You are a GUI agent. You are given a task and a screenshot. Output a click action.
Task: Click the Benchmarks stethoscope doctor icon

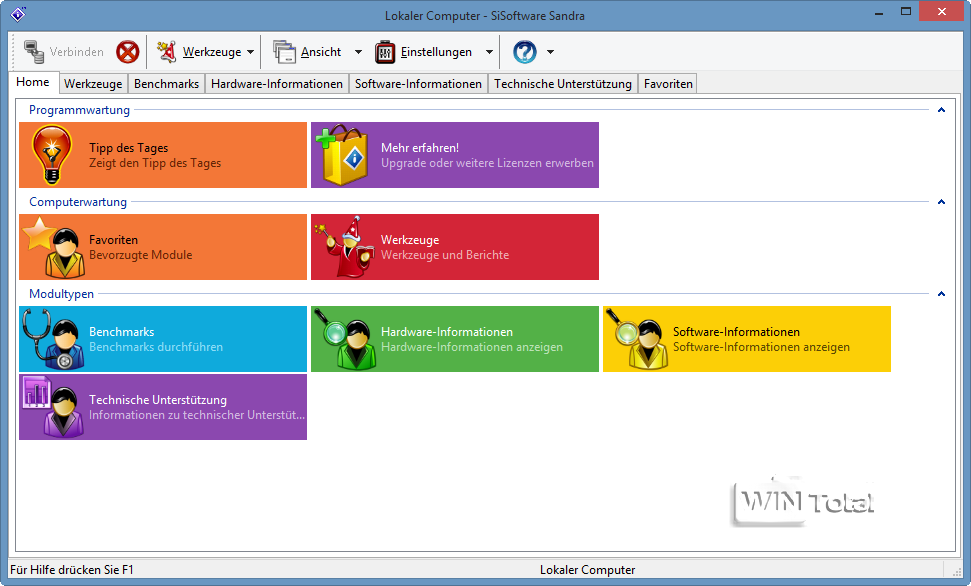click(x=53, y=339)
